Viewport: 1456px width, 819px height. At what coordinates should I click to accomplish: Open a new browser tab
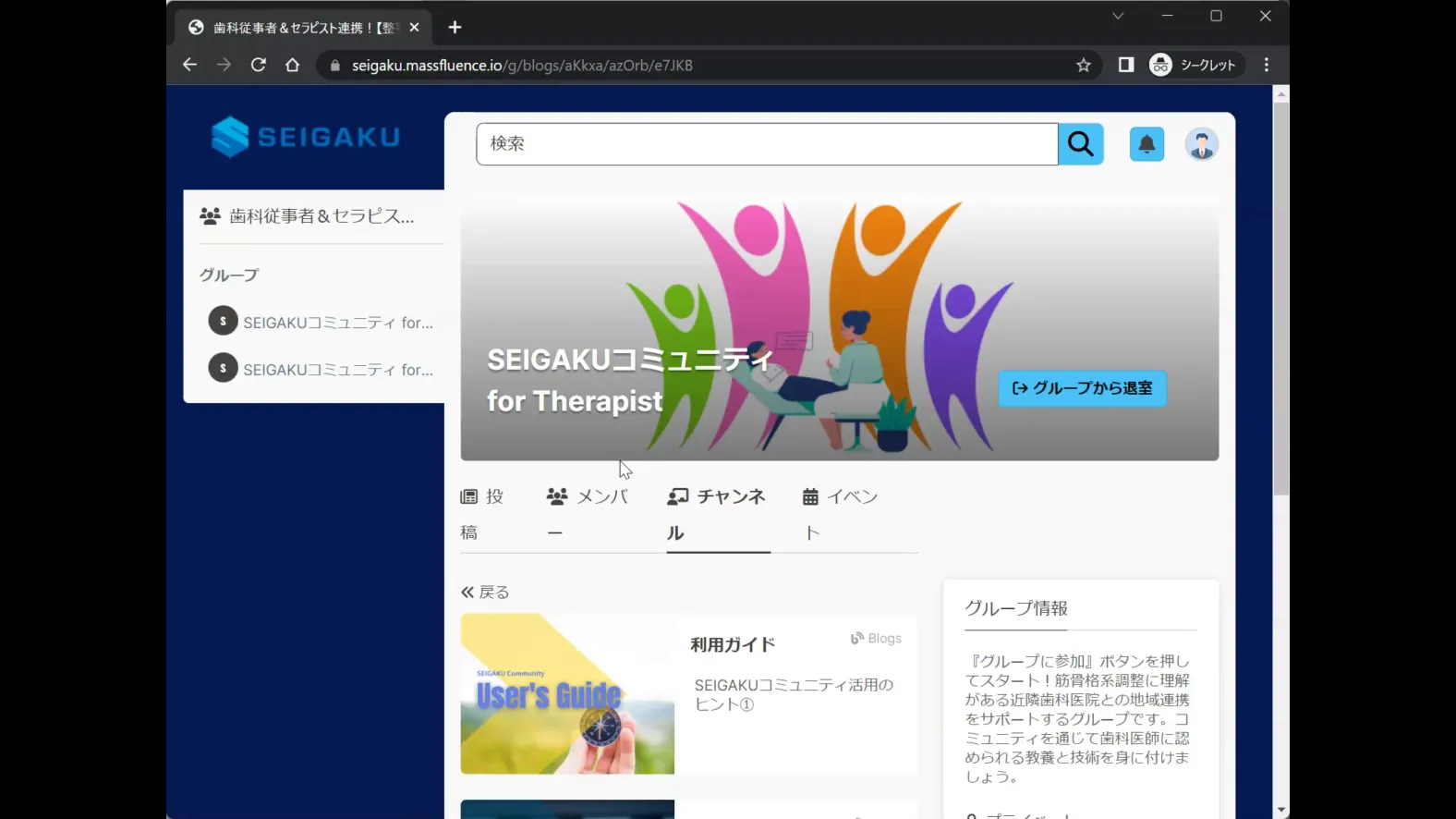click(x=455, y=27)
